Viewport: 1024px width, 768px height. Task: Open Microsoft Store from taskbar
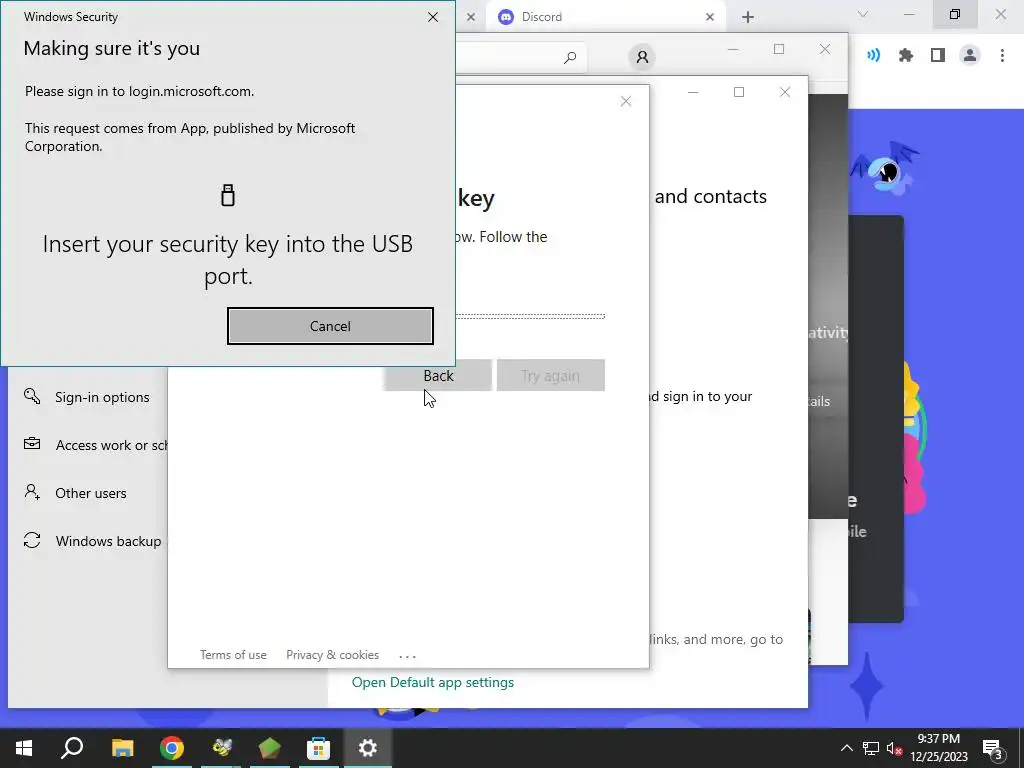coord(319,748)
